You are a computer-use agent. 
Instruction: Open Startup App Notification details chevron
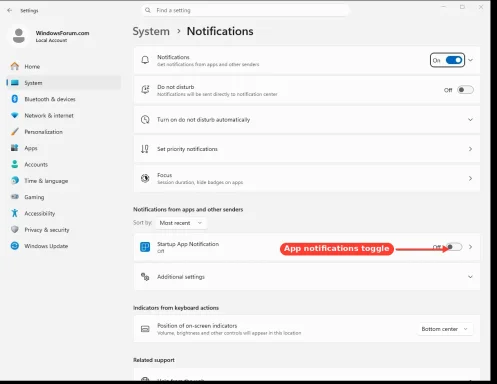tap(470, 247)
